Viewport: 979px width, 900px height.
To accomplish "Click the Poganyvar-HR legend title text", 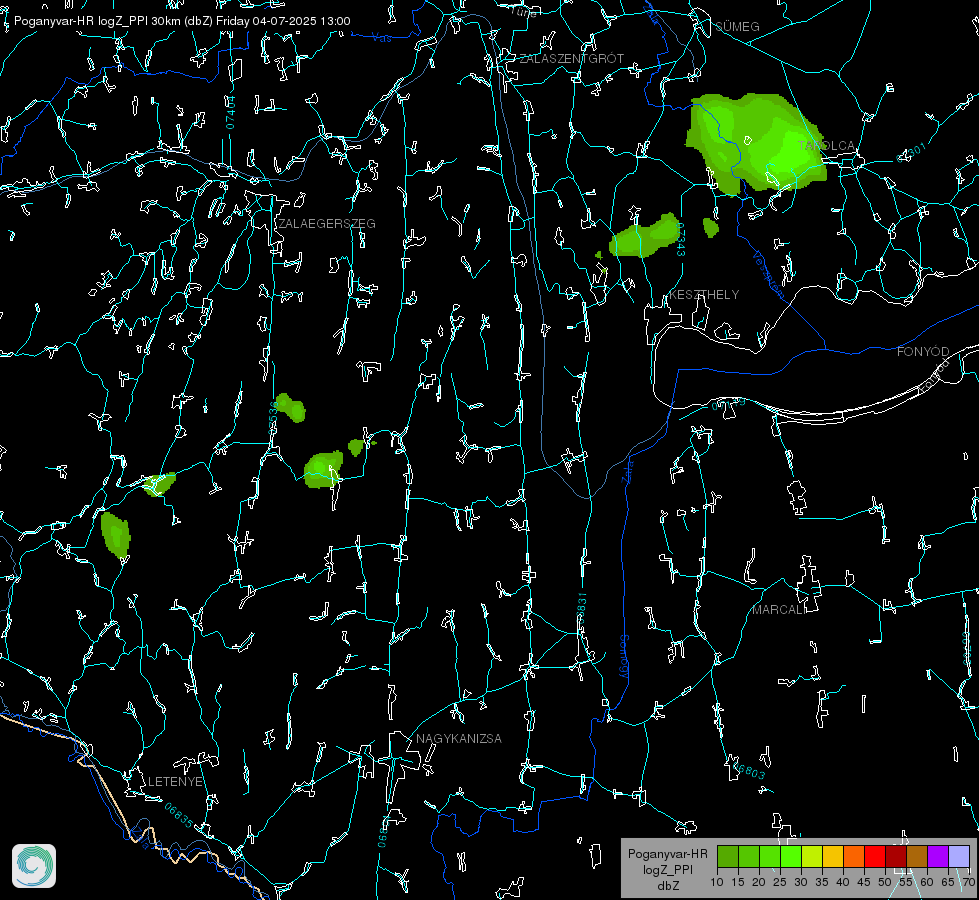I will click(x=668, y=854).
